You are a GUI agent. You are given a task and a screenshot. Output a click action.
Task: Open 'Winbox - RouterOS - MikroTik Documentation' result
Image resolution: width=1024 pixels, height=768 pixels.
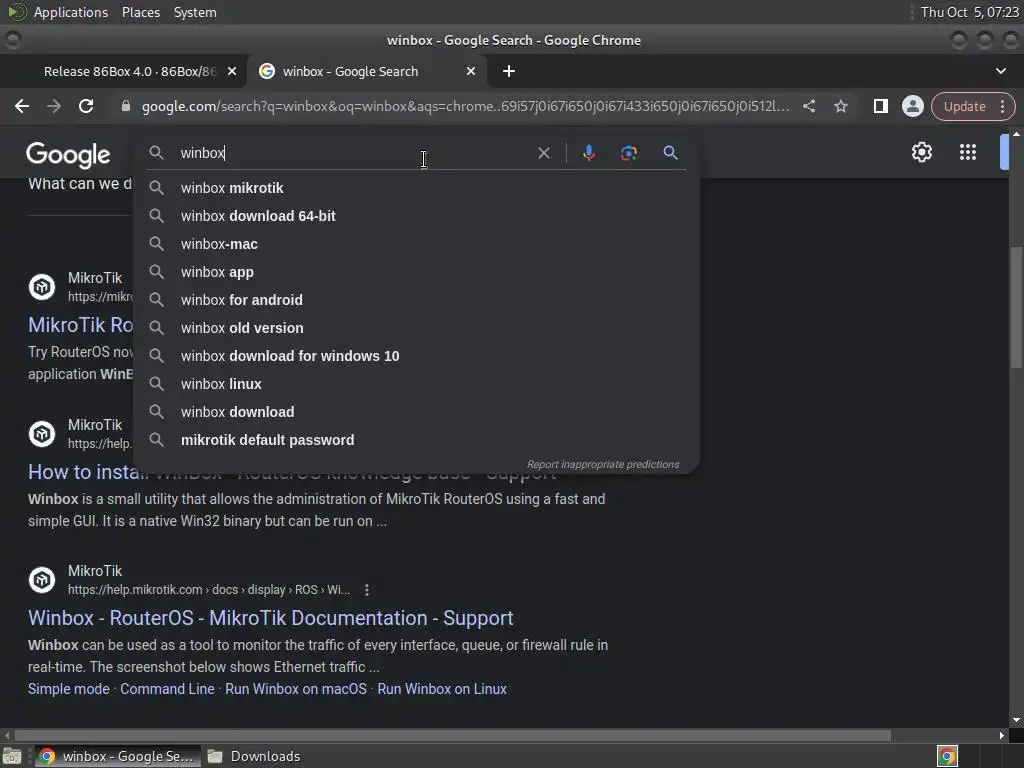[x=270, y=618]
